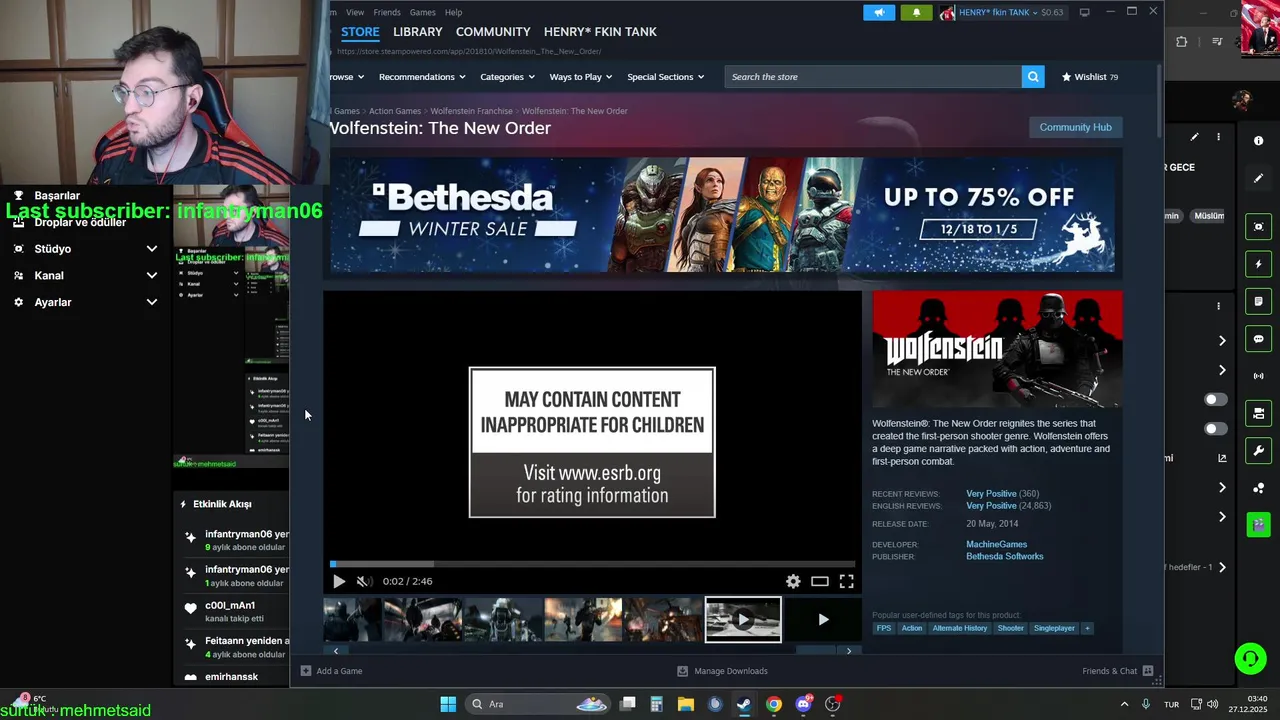
Task: Click Add a Game
Action: pyautogui.click(x=331, y=671)
